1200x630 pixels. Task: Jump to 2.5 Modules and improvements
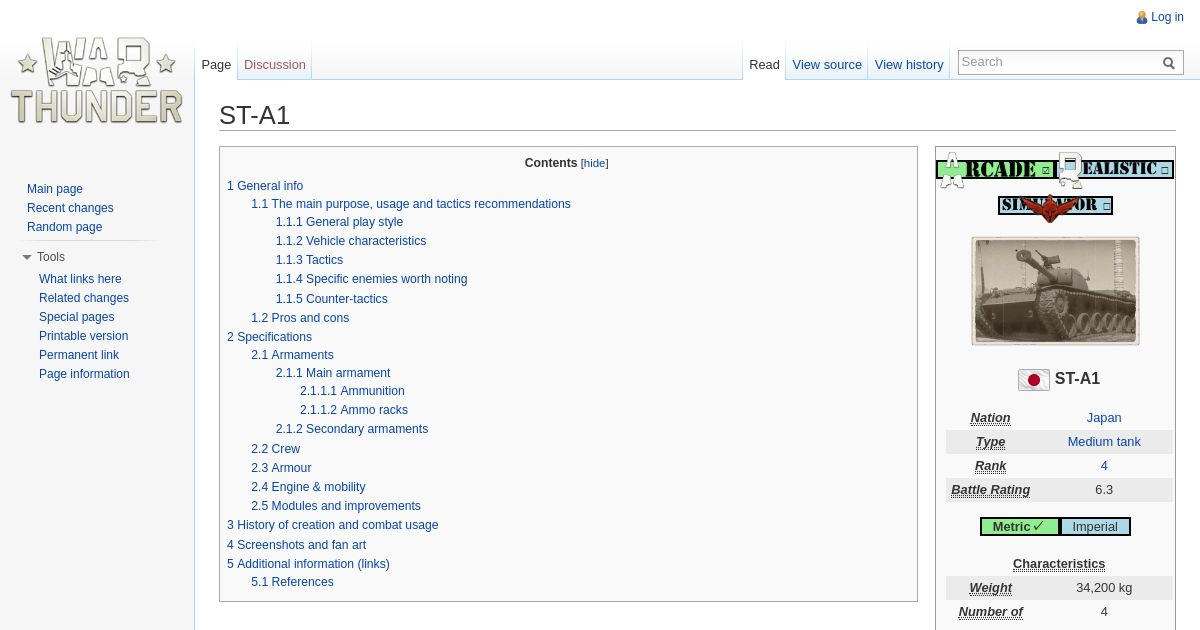336,506
